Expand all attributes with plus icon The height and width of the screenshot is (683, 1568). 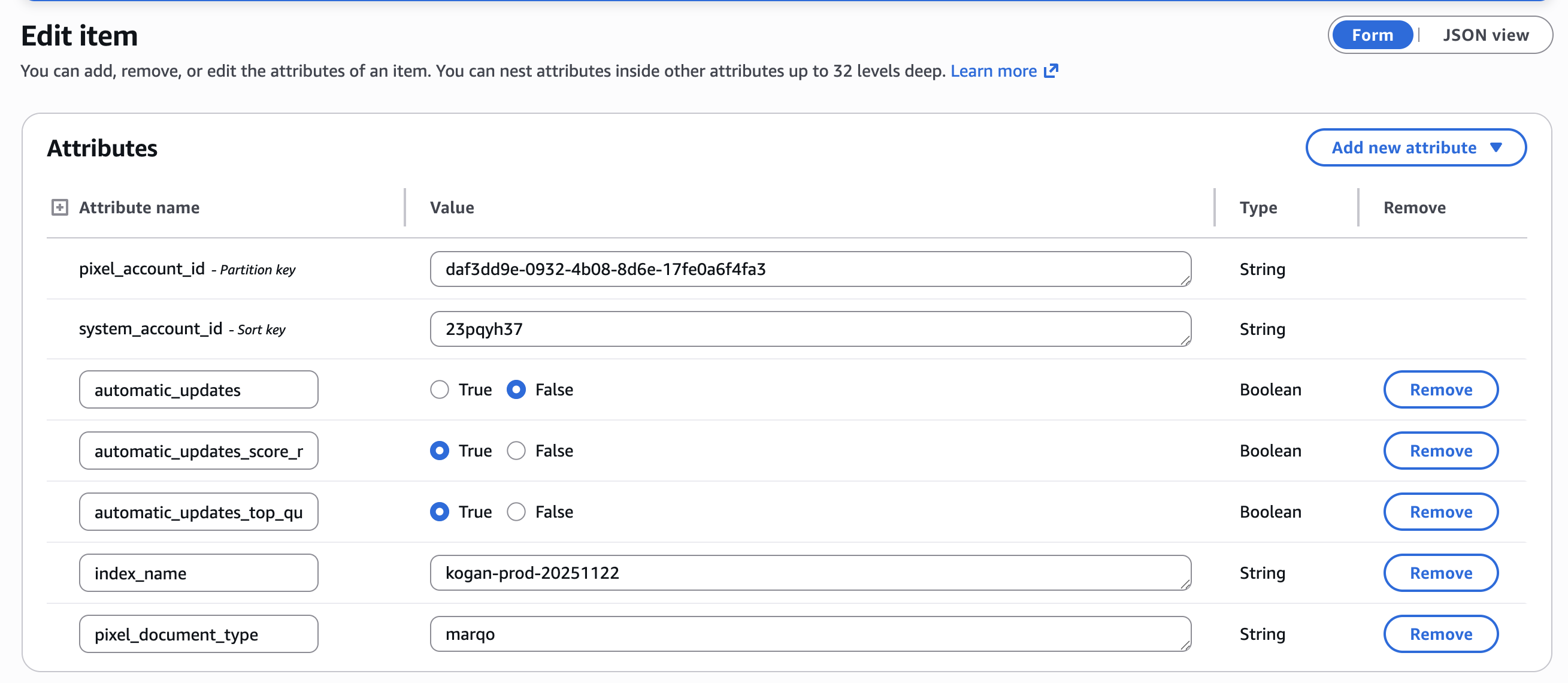(x=60, y=207)
